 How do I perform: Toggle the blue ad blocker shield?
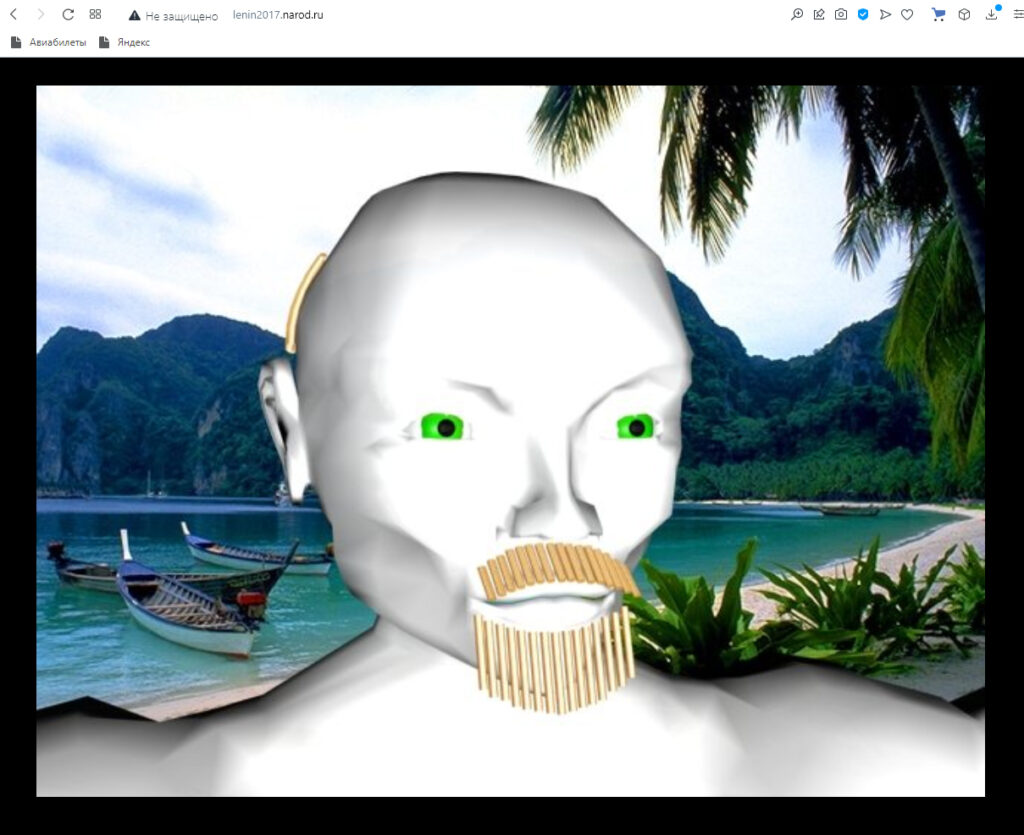click(863, 15)
